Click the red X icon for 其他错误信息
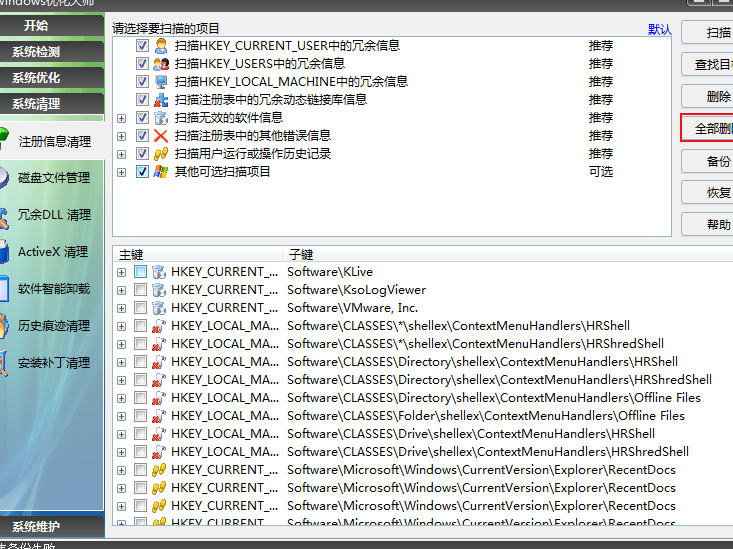 click(161, 136)
